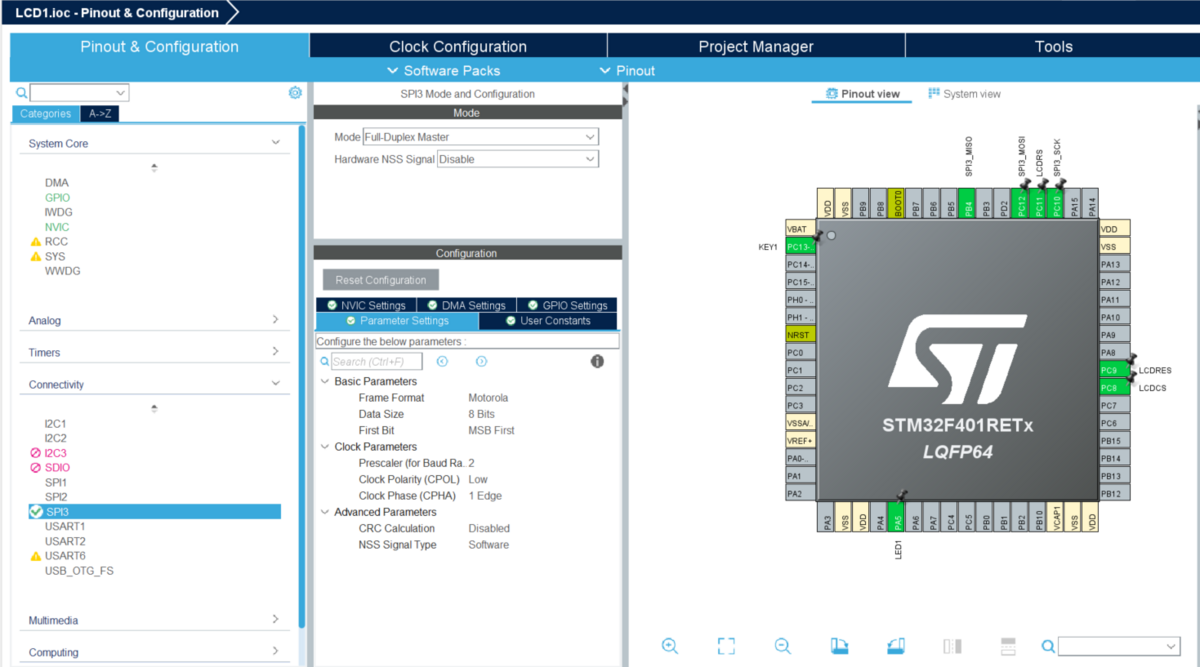This screenshot has width=1200, height=667.
Task: Open the gear settings icon in the categories panel
Action: coord(295,92)
